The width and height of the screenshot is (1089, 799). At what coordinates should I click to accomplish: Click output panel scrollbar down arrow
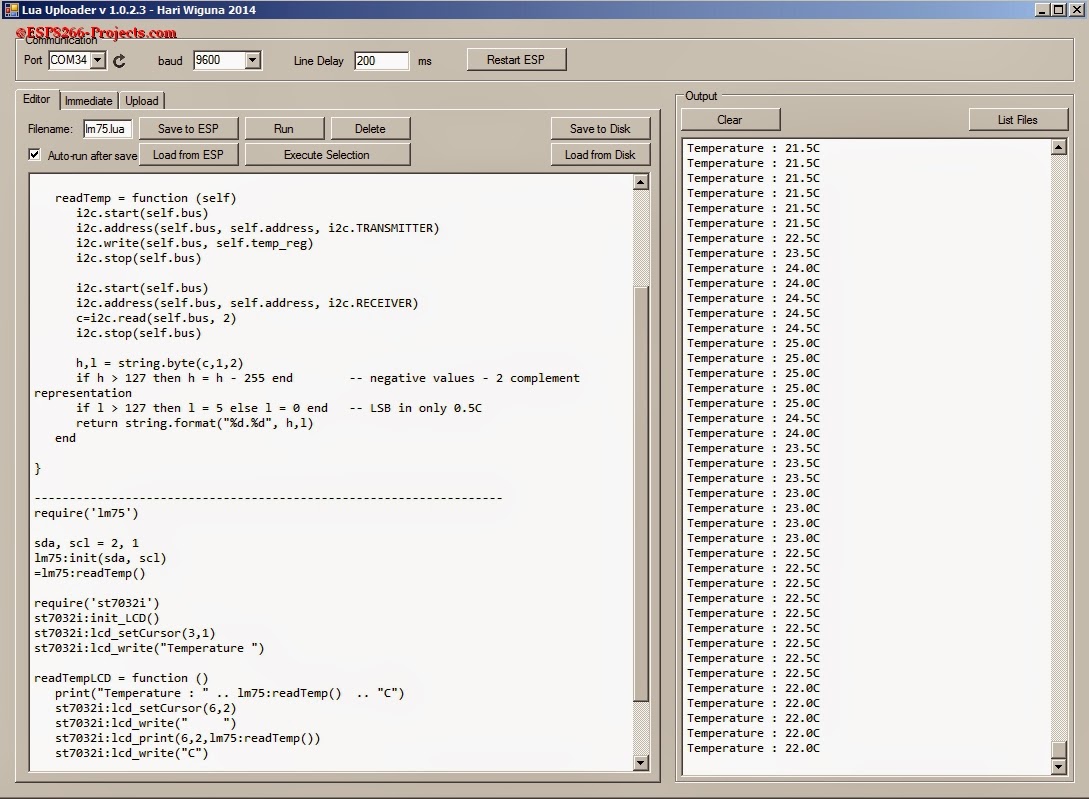point(1058,766)
